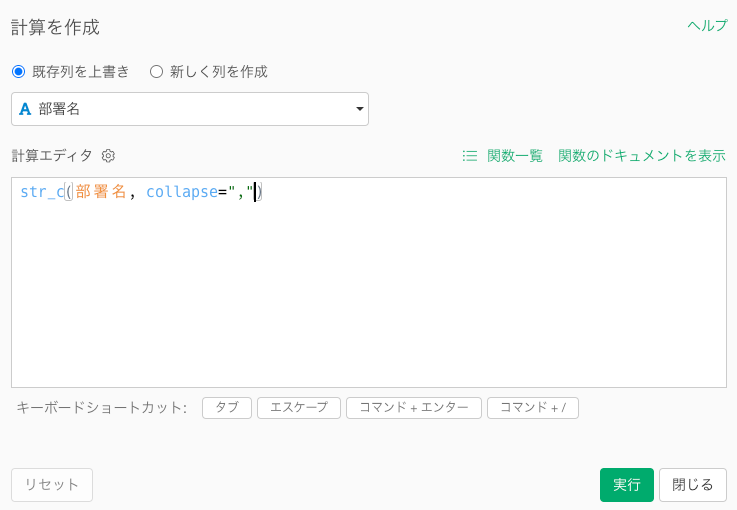Click the コマンド＋/ shortcut button
737x510 pixels.
(532, 408)
